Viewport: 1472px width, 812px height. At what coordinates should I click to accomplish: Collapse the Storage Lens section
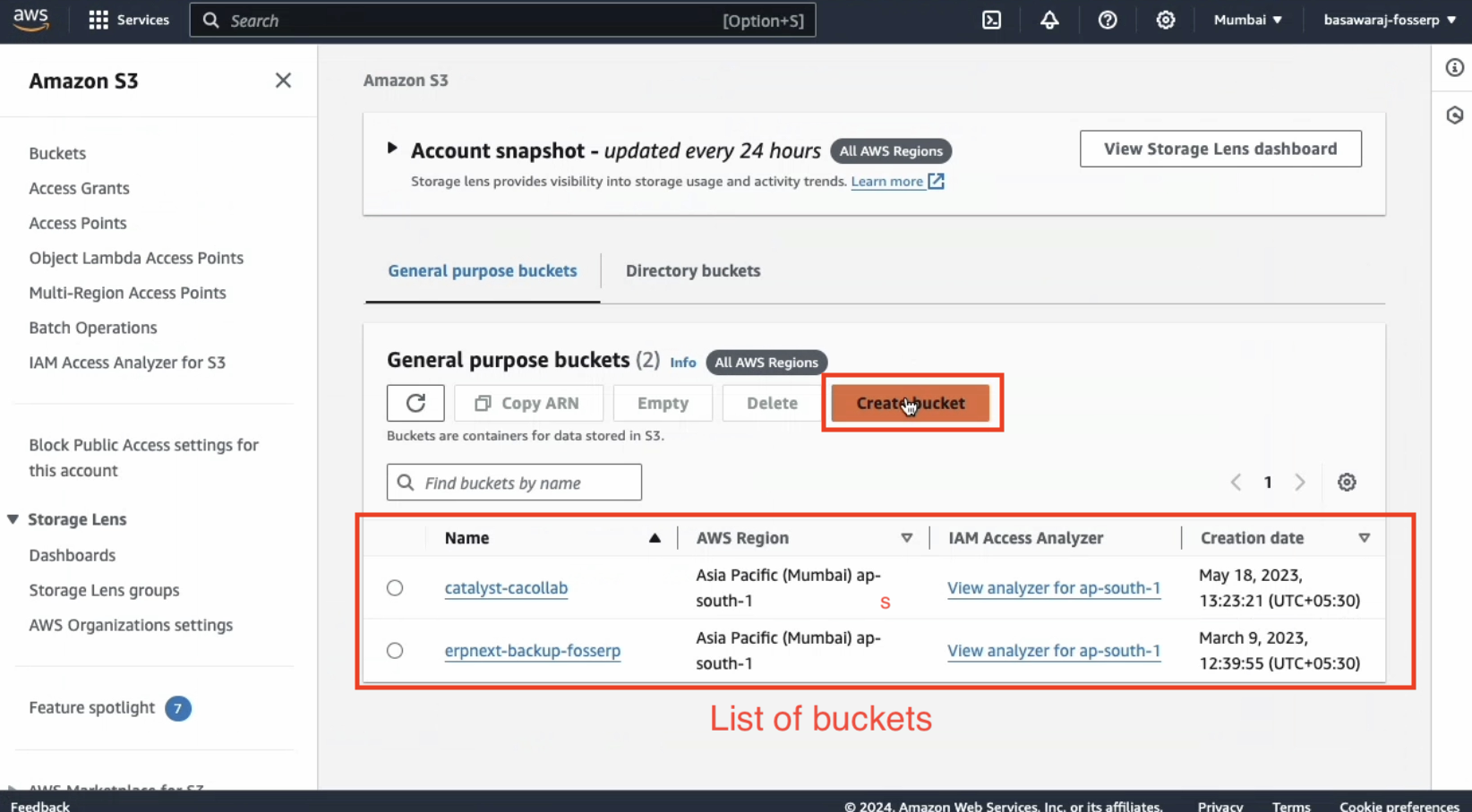(x=13, y=519)
